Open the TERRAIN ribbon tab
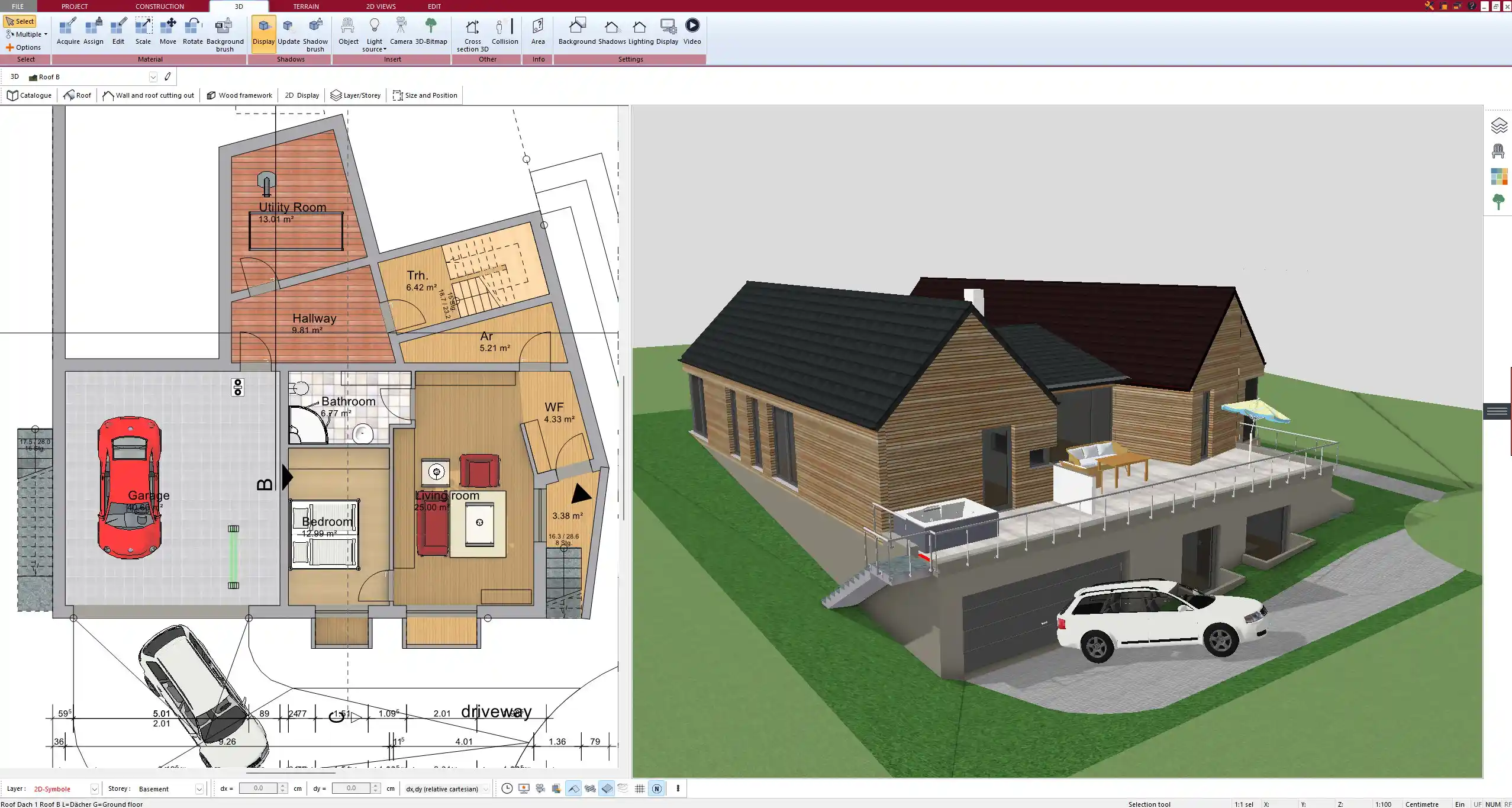1512x808 pixels. 305,6
